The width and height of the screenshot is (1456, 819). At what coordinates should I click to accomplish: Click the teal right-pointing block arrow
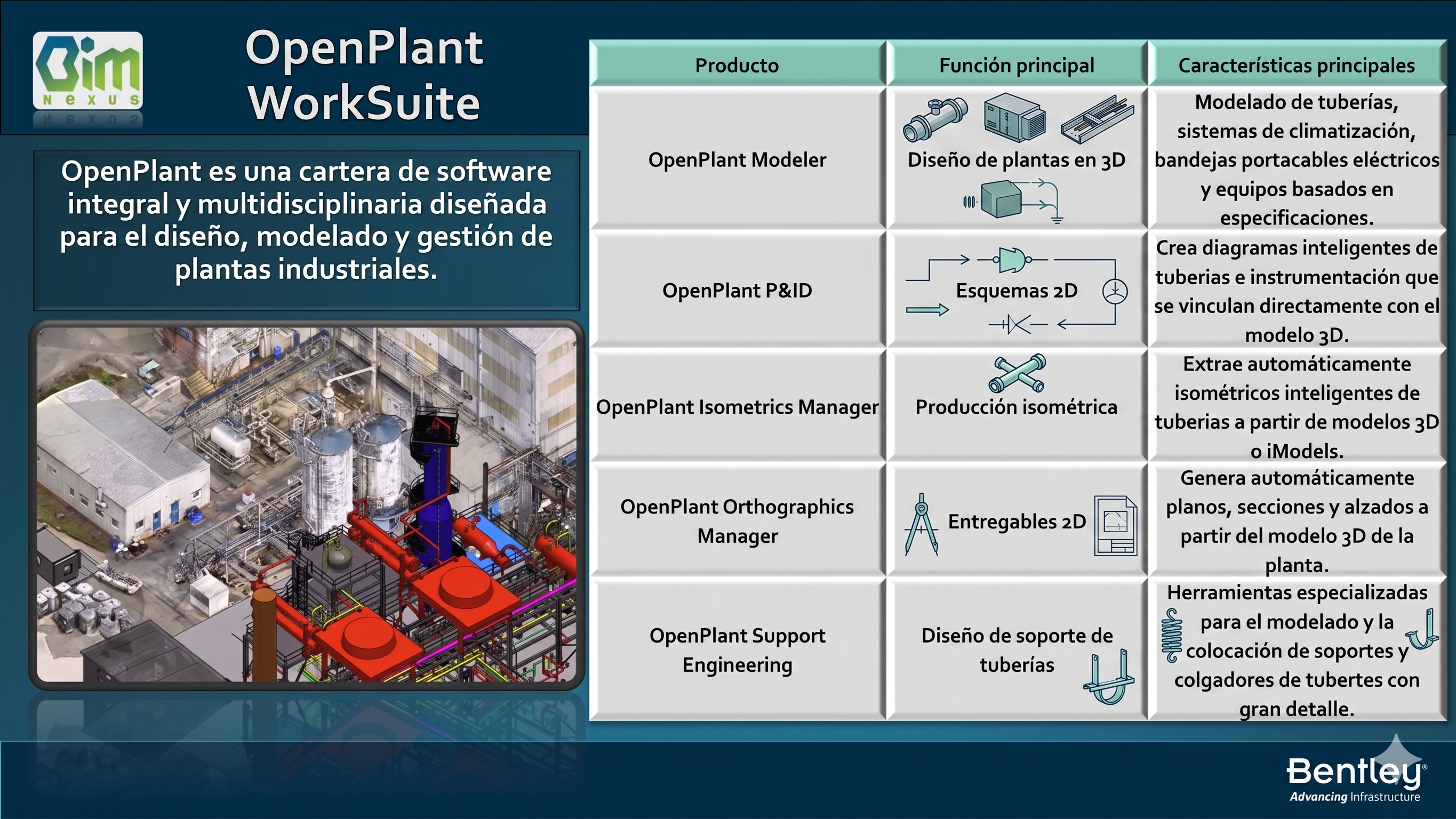click(927, 310)
